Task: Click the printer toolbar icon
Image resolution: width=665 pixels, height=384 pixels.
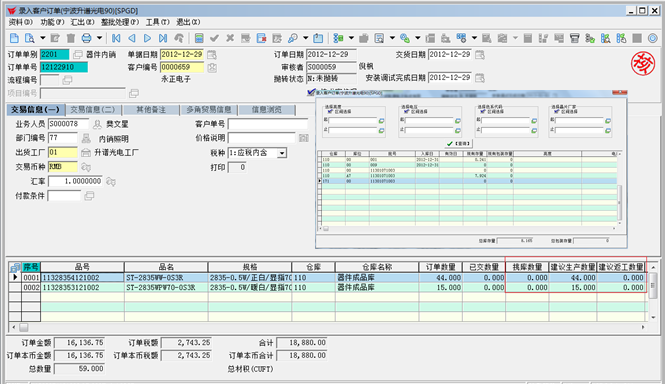Action: [86, 38]
